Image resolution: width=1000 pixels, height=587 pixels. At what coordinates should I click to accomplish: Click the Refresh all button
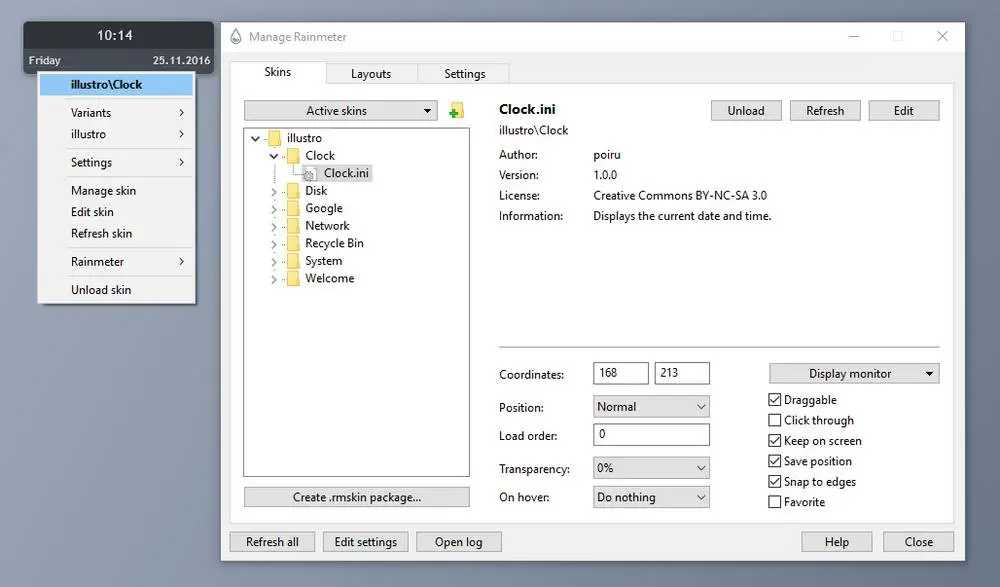pos(272,542)
